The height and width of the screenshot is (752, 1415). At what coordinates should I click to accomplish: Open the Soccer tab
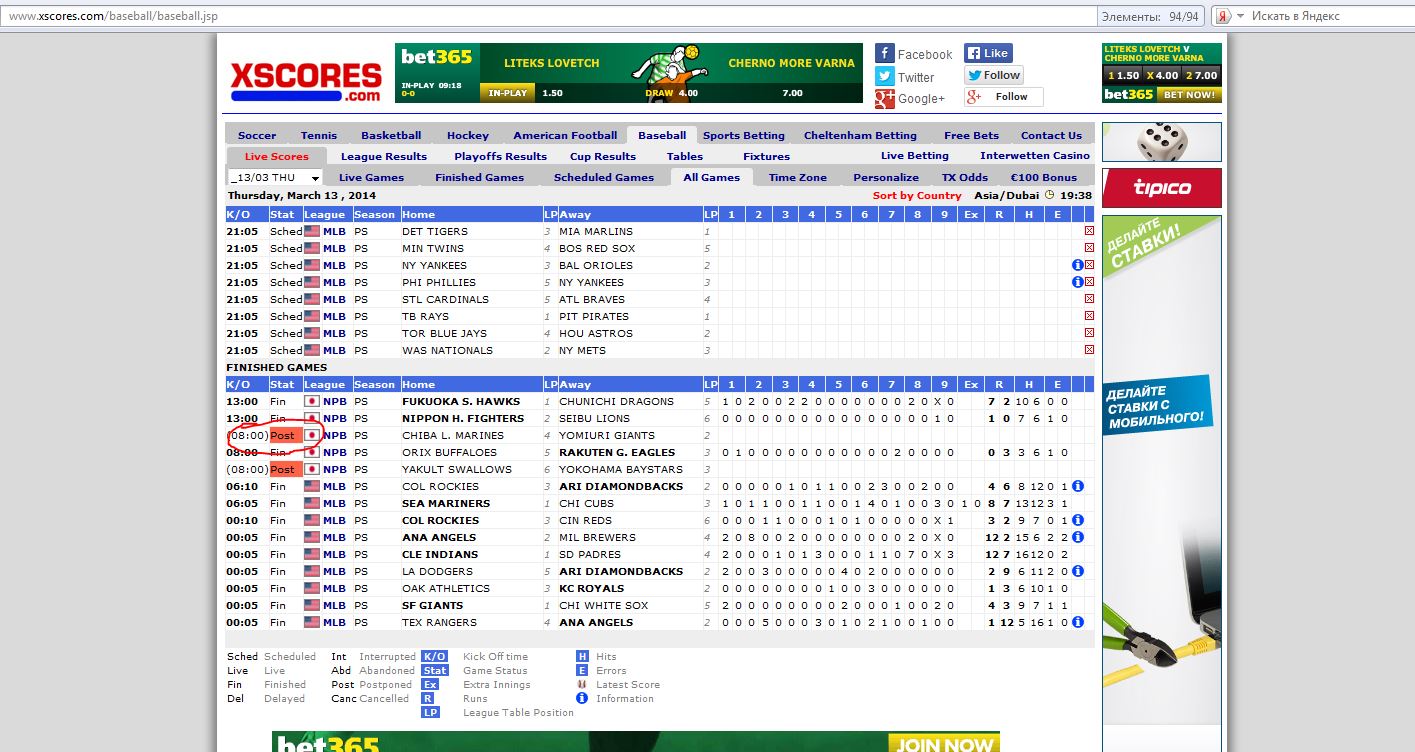point(257,135)
